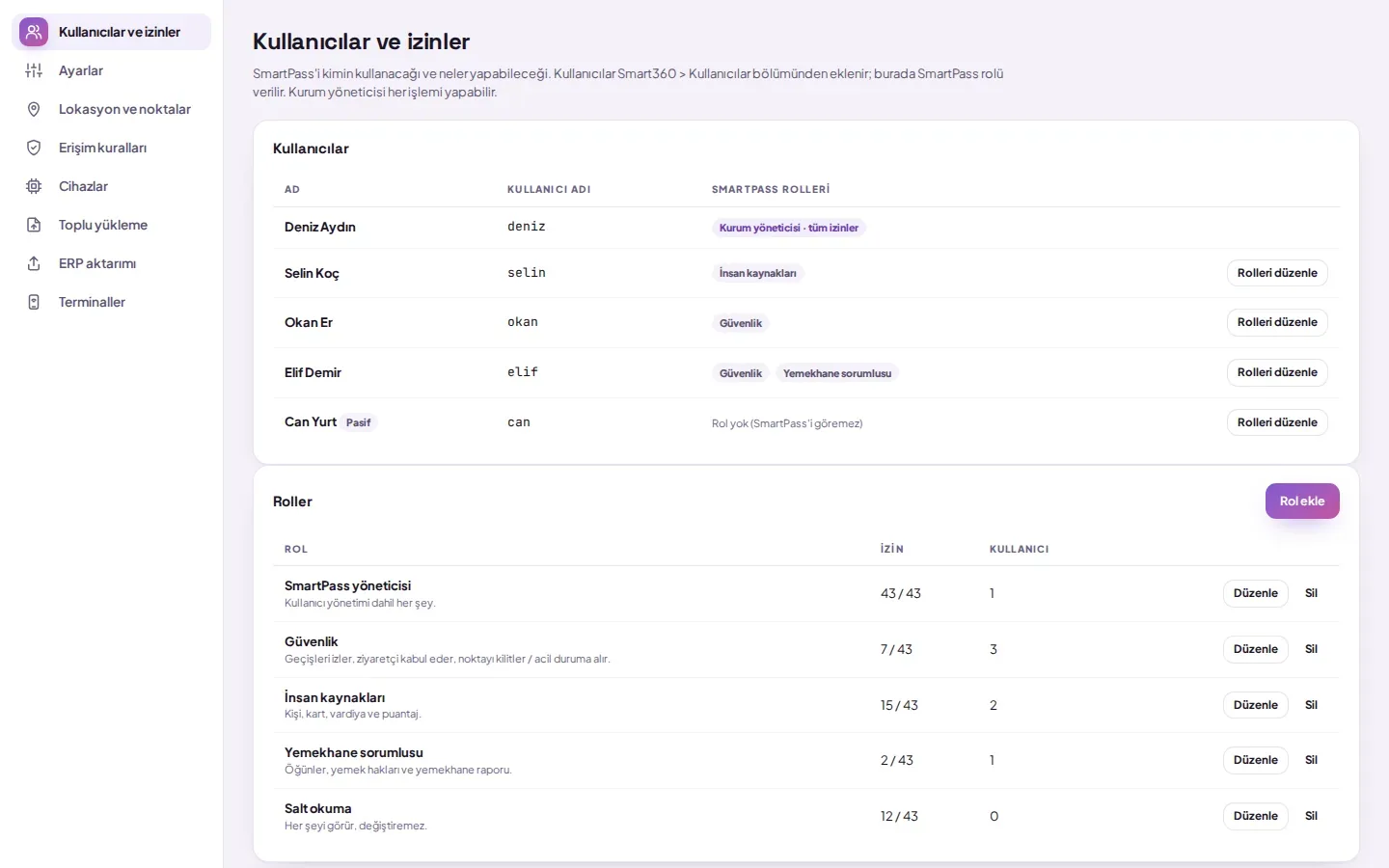Click the Erişim kuralları shield icon

pyautogui.click(x=34, y=148)
